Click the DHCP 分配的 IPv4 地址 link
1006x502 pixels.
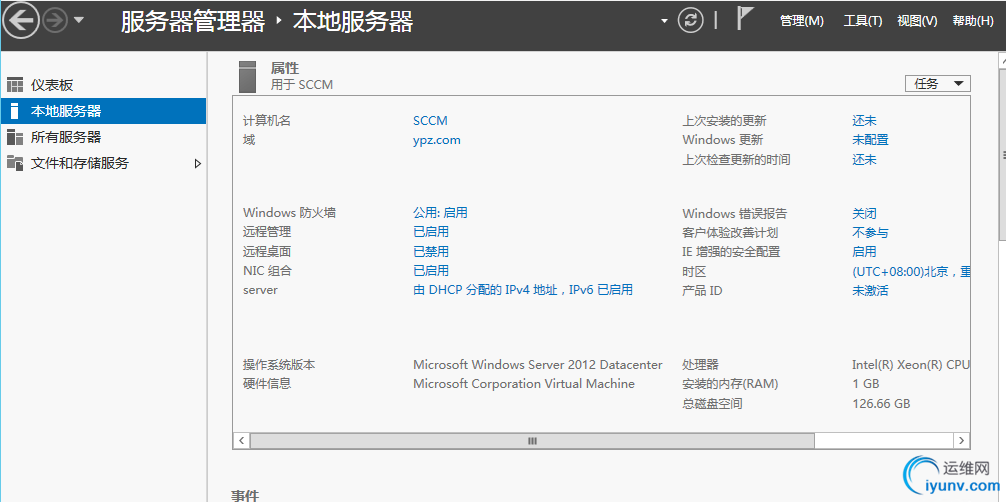click(x=523, y=290)
